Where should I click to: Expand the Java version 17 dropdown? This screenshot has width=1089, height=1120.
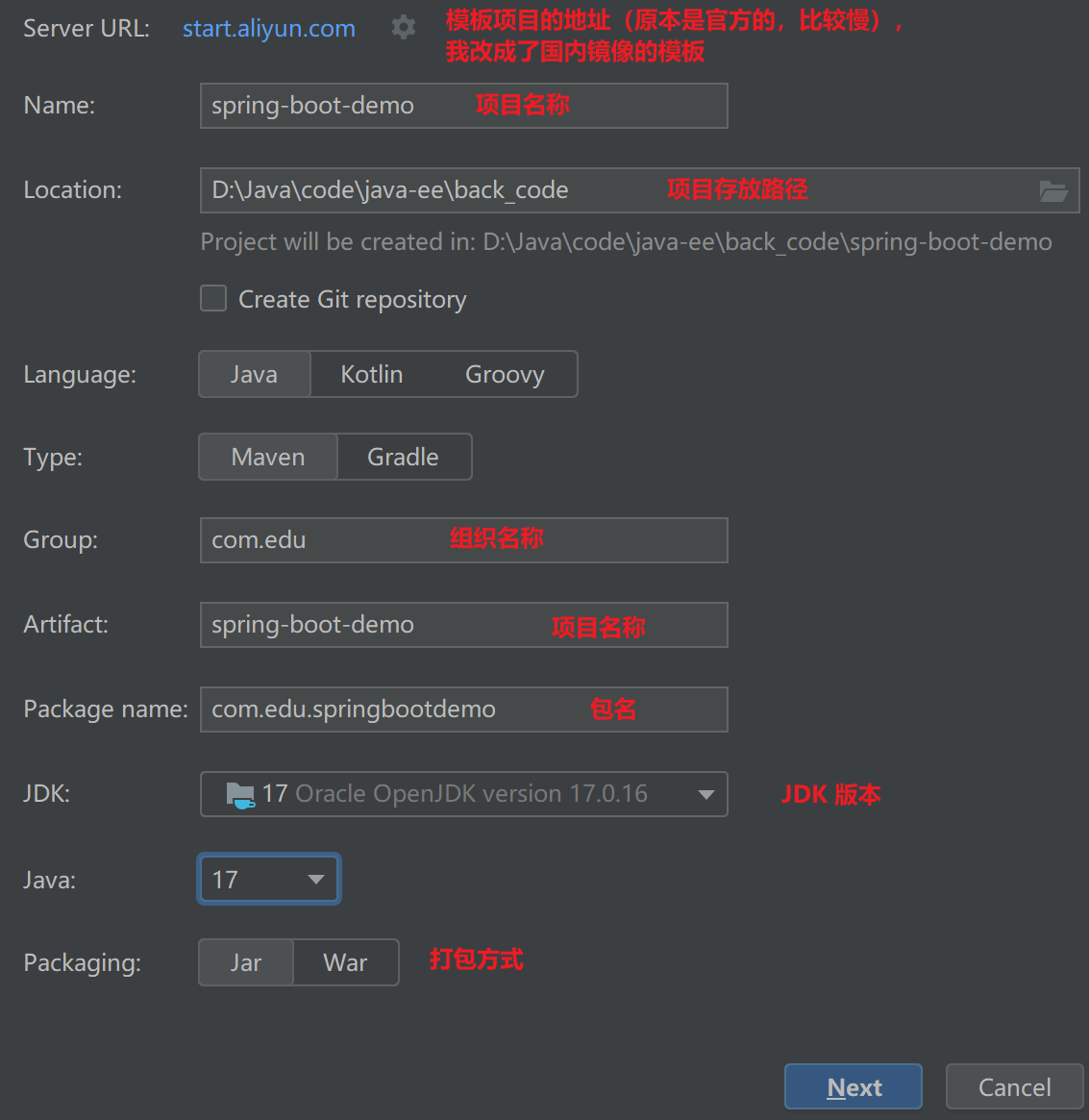[269, 880]
